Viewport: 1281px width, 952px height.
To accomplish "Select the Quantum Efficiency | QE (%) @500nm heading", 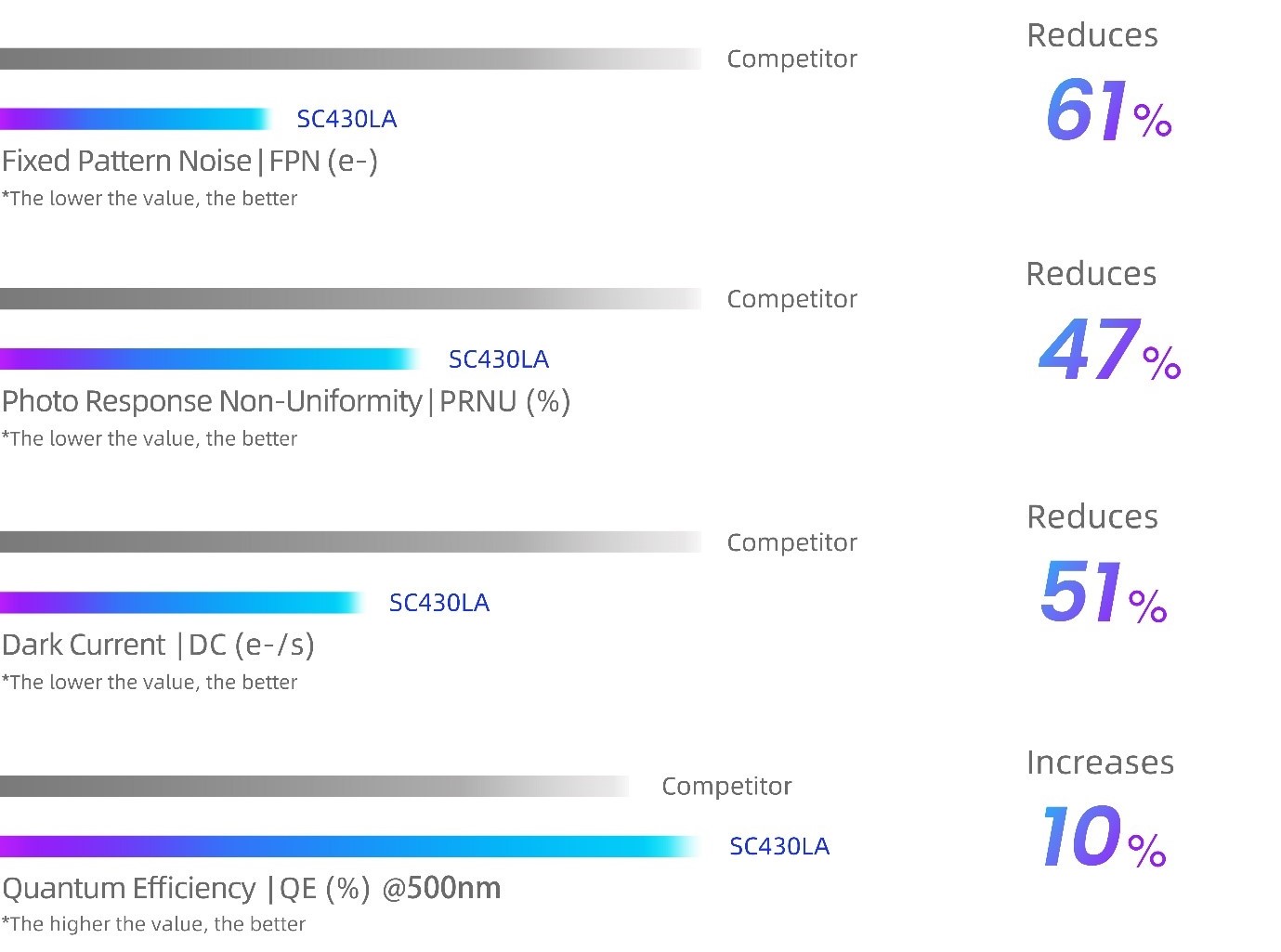I will tap(251, 889).
